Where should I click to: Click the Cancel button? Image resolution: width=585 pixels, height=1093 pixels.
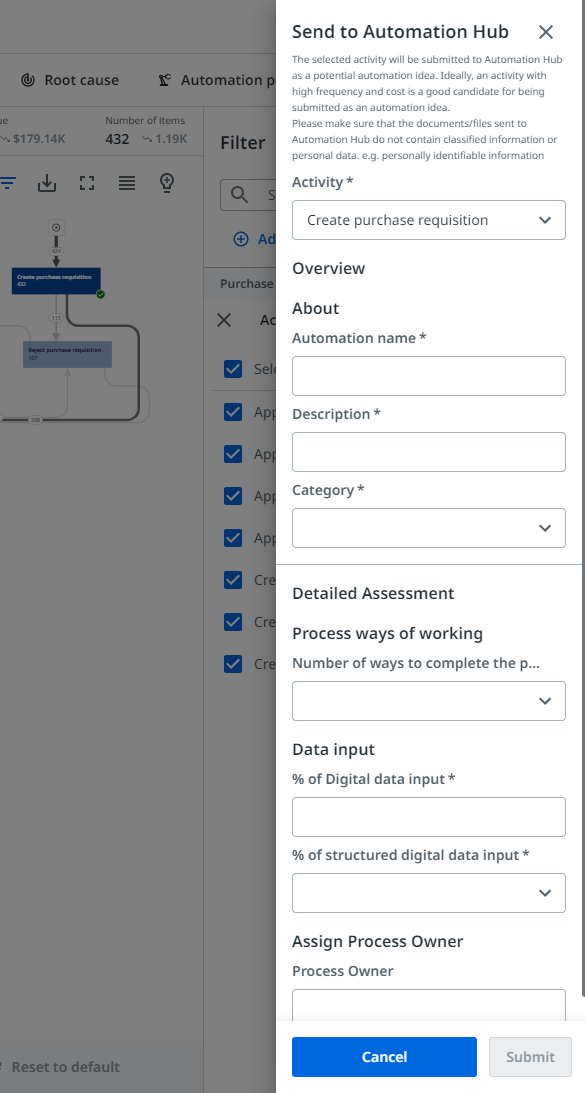(384, 1056)
